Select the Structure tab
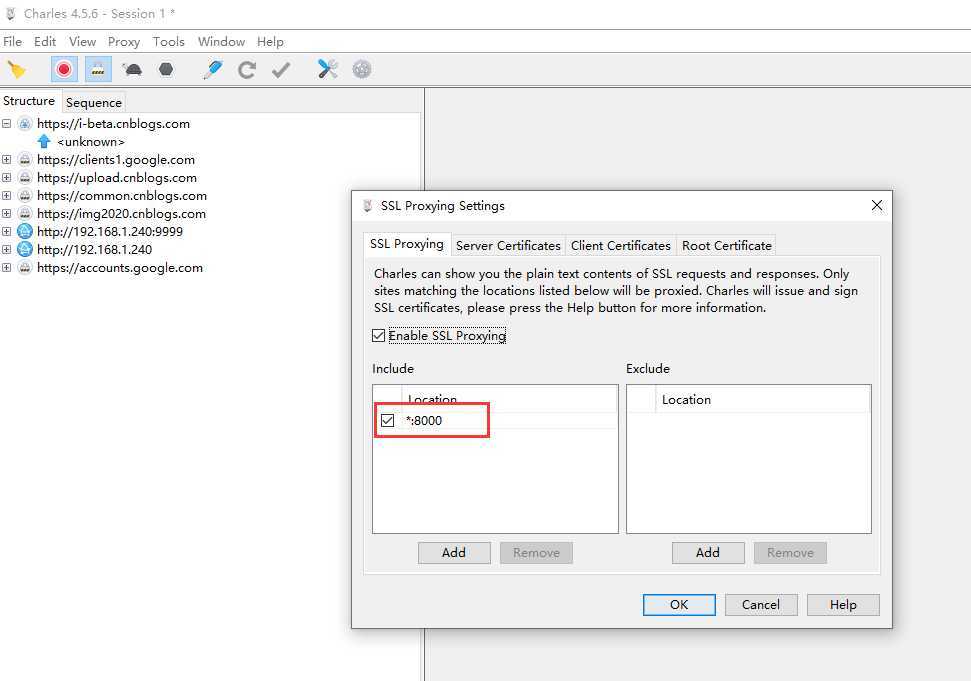 pos(29,101)
